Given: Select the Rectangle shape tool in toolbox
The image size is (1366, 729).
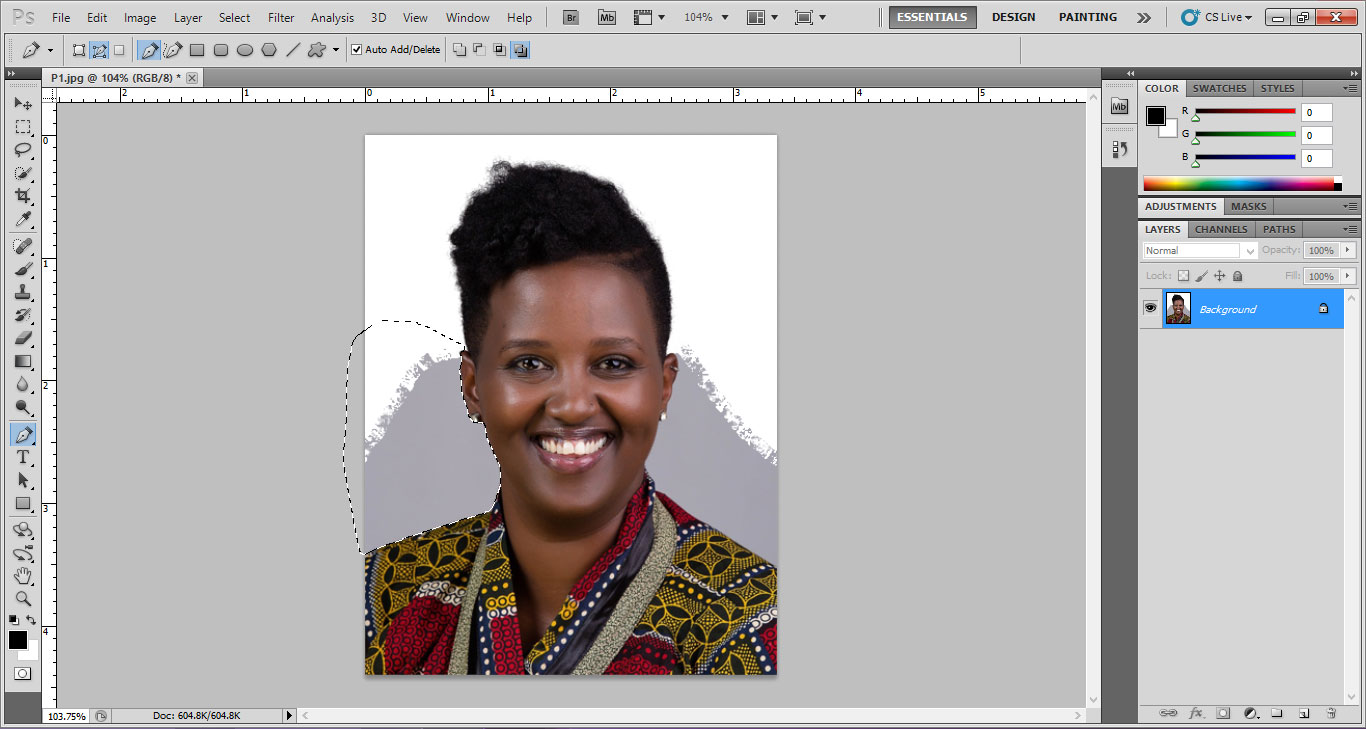Looking at the screenshot, I should pos(23,503).
